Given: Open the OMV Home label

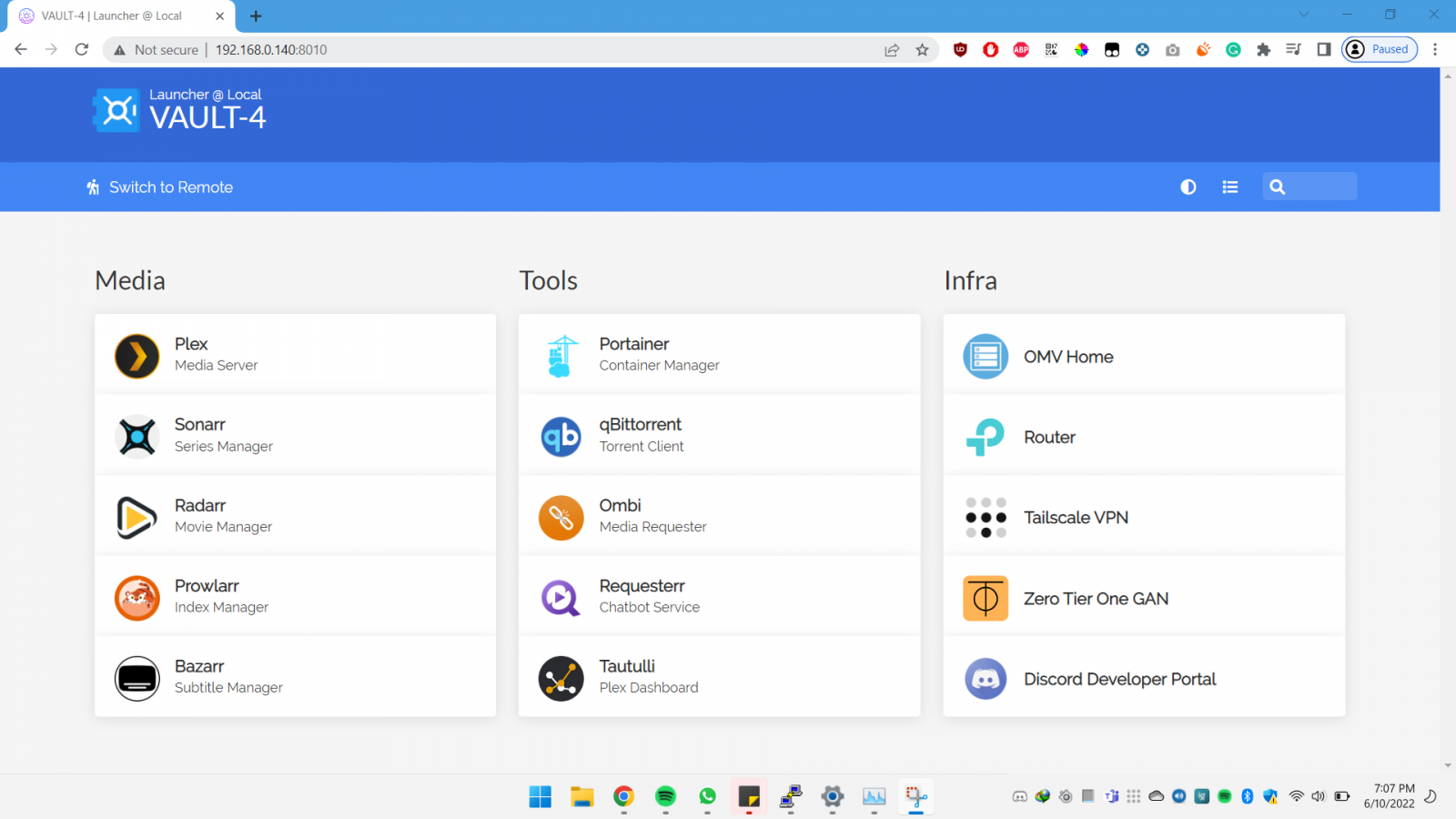Looking at the screenshot, I should click(1068, 357).
